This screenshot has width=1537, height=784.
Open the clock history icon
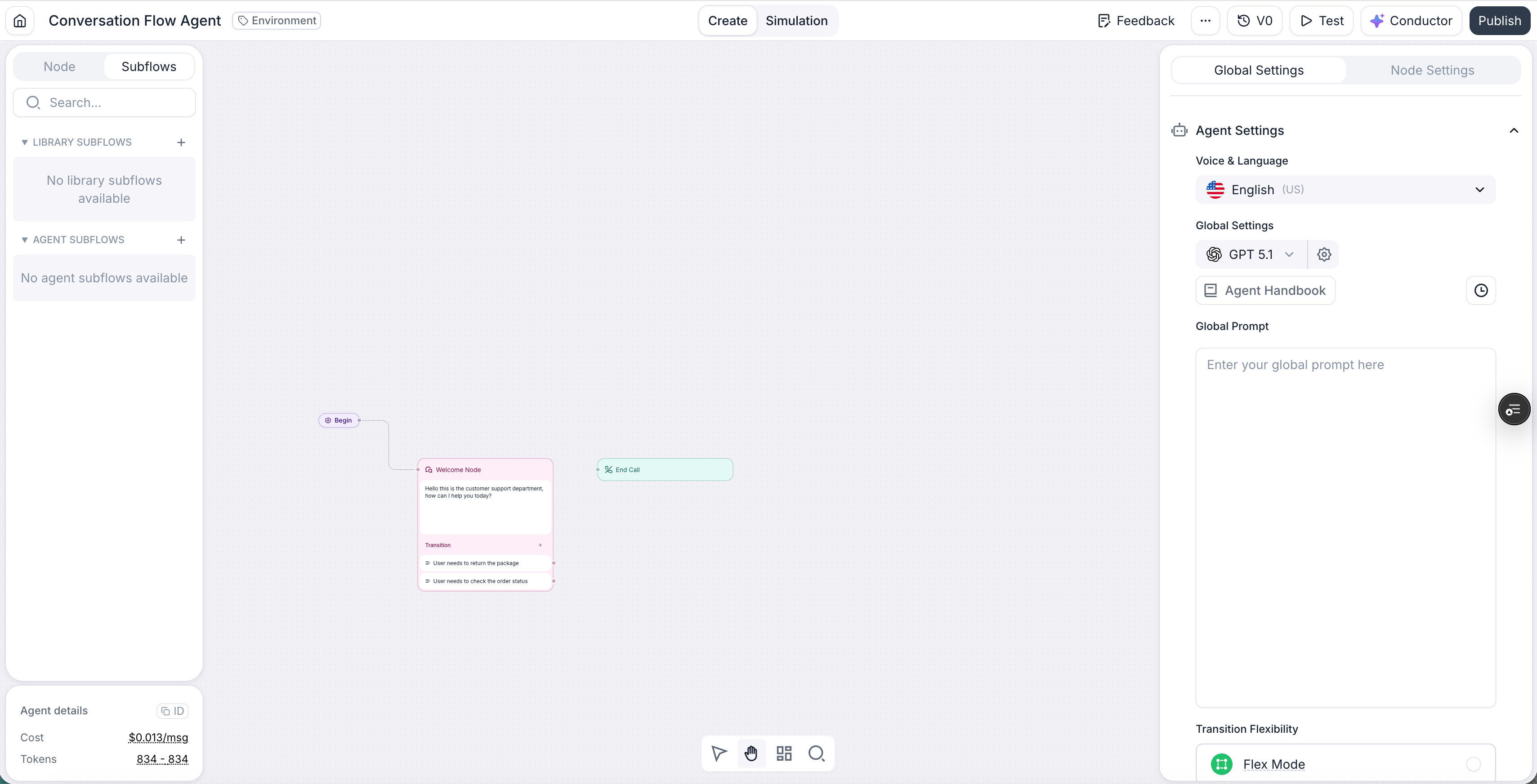coord(1480,290)
